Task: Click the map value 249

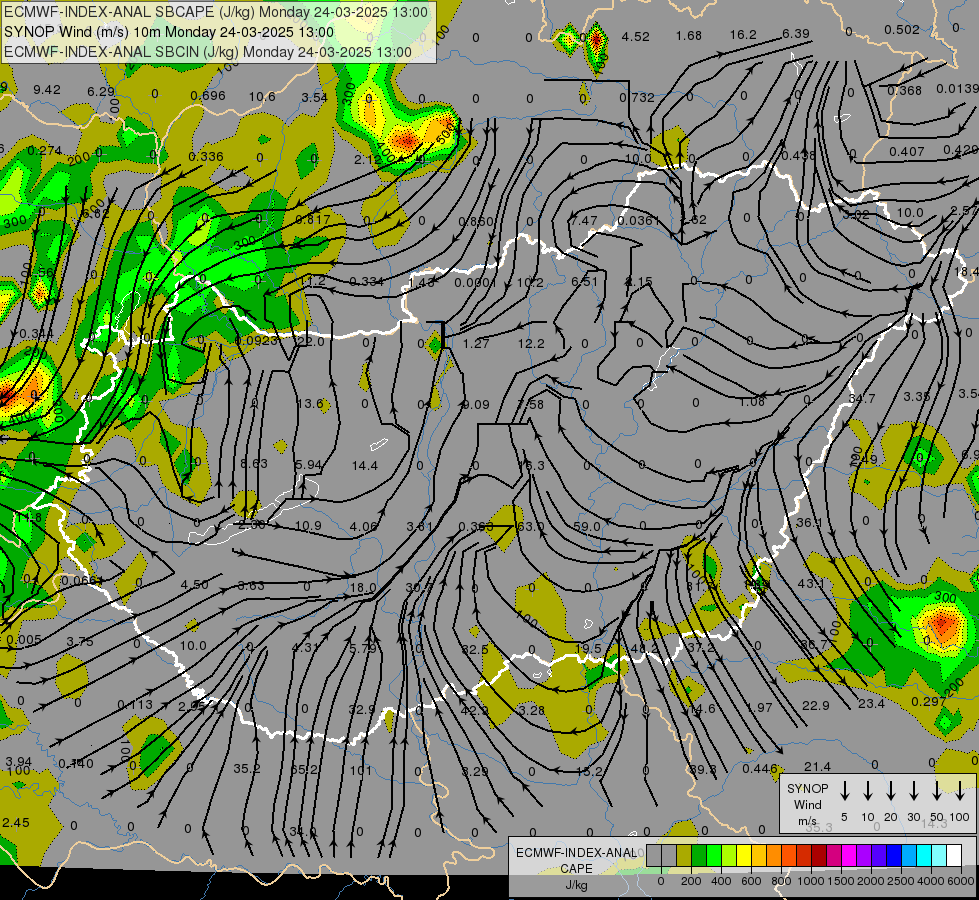Action: coord(864,460)
